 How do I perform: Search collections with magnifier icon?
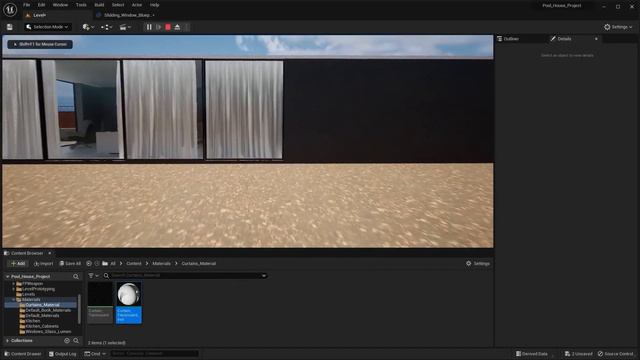pos(76,341)
